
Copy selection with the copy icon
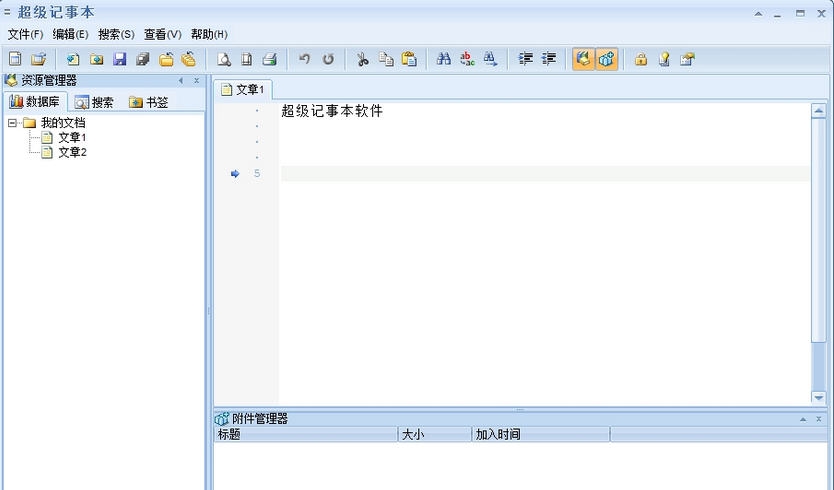pos(386,59)
